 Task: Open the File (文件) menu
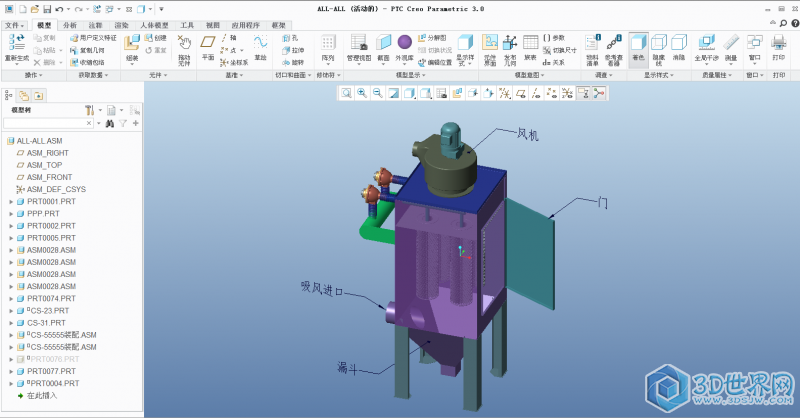[x=14, y=25]
